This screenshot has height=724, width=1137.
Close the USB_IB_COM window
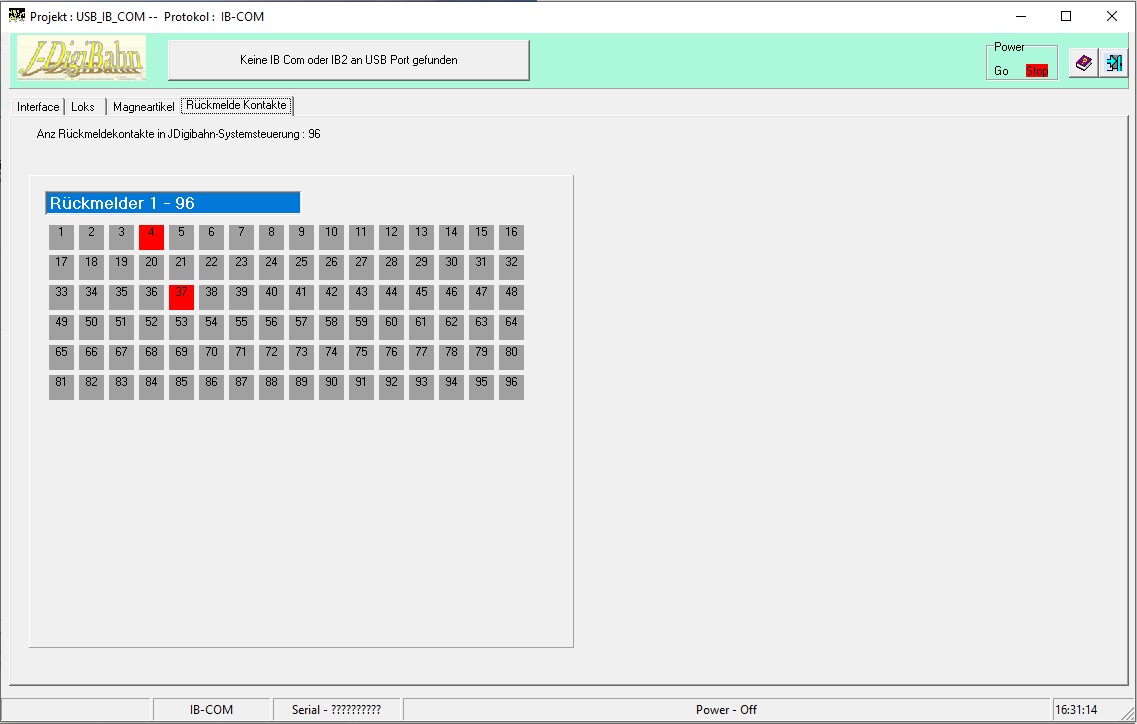(x=1112, y=16)
